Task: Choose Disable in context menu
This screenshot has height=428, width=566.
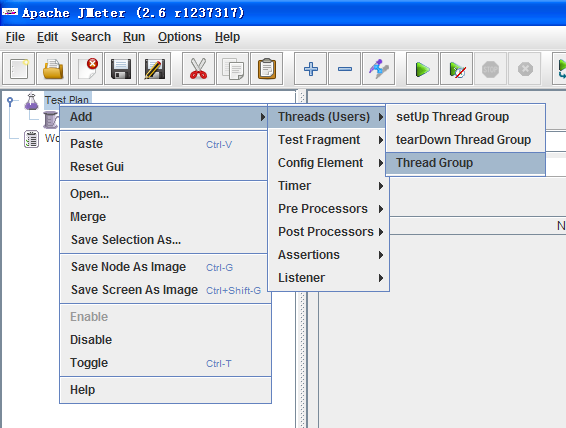Action: [165, 340]
